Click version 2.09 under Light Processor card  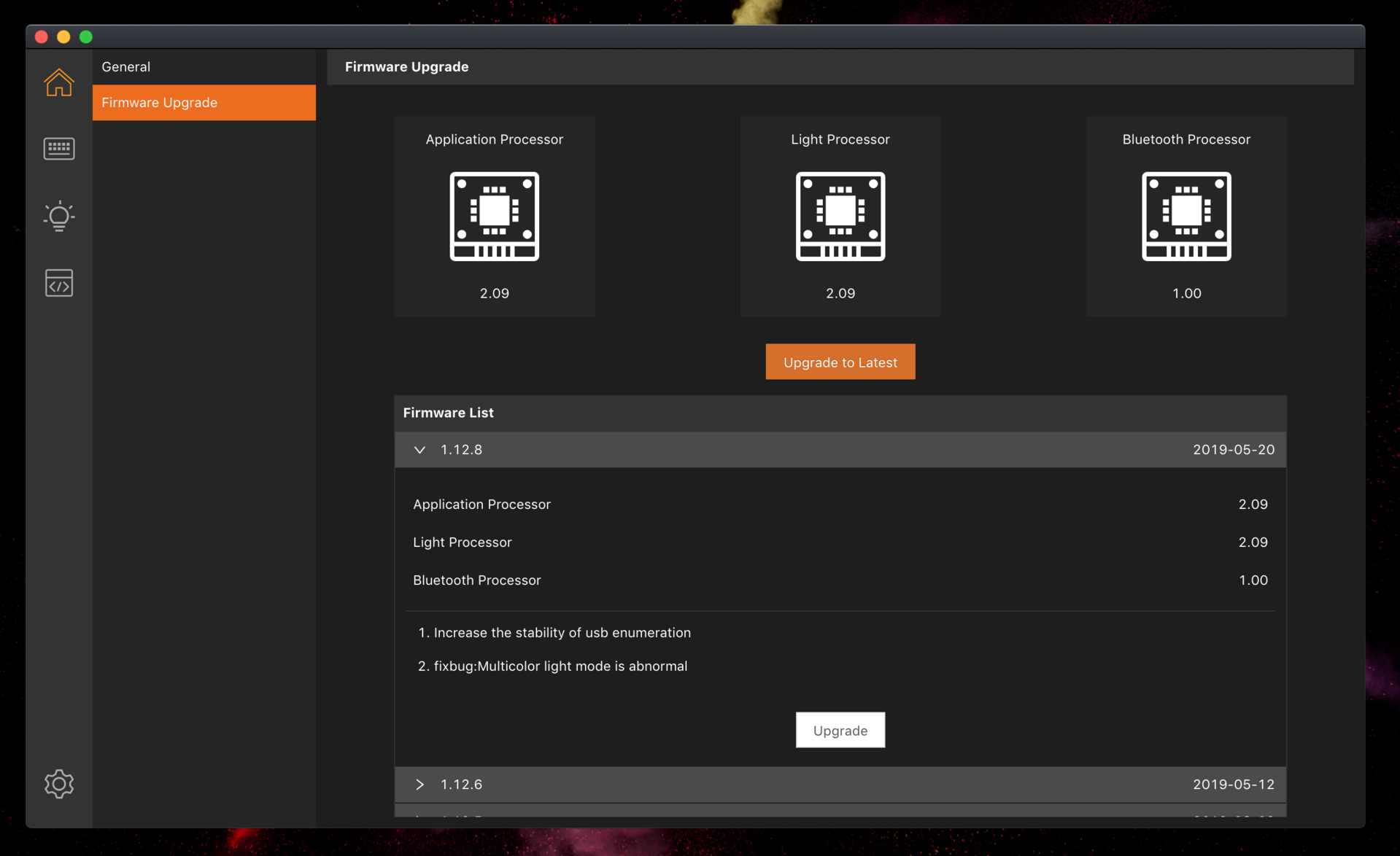(840, 293)
